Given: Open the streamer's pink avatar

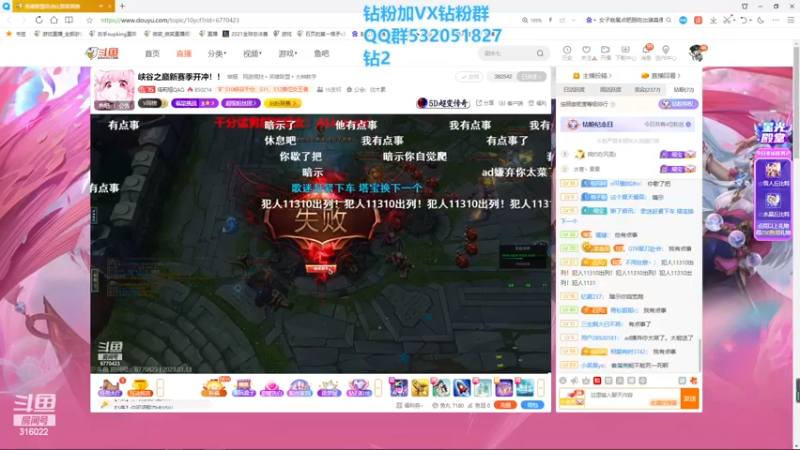Looking at the screenshot, I should point(114,90).
